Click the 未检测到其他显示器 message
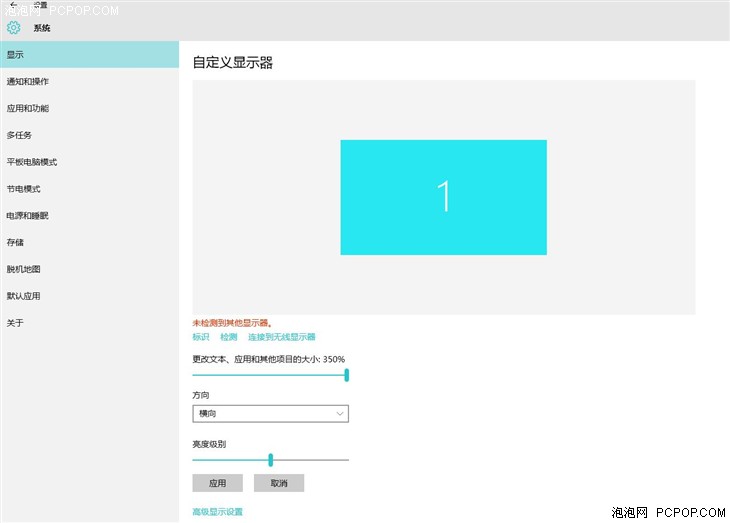The image size is (730, 523). coord(232,323)
